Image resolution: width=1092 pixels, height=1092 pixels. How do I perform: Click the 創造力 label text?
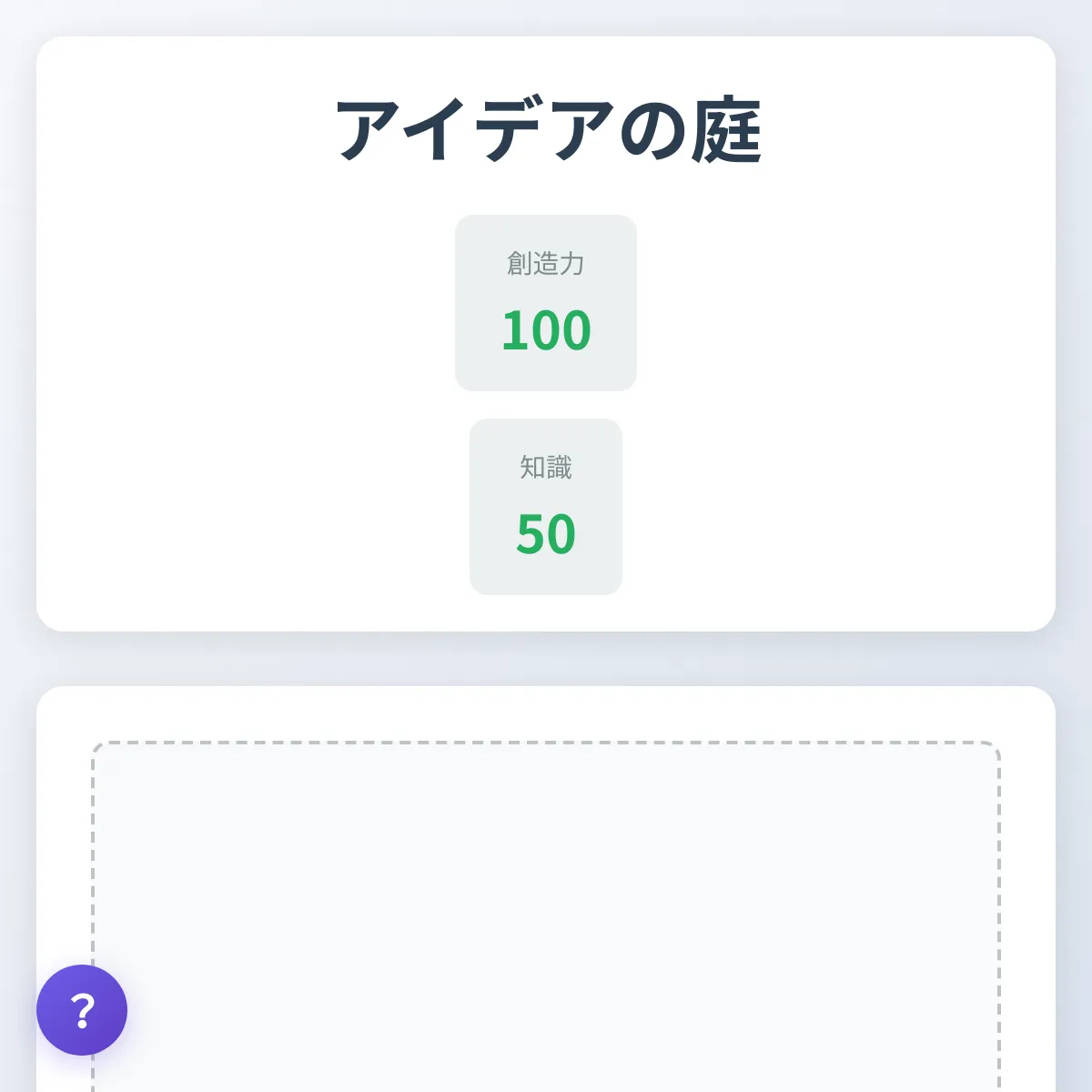pos(546,264)
